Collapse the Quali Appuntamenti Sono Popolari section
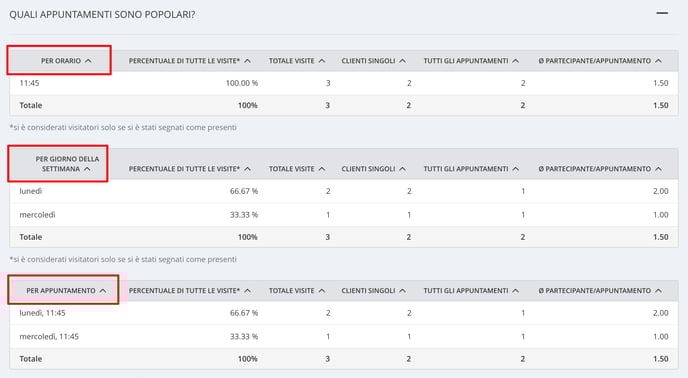Viewport: 688px width, 378px height. [x=662, y=14]
